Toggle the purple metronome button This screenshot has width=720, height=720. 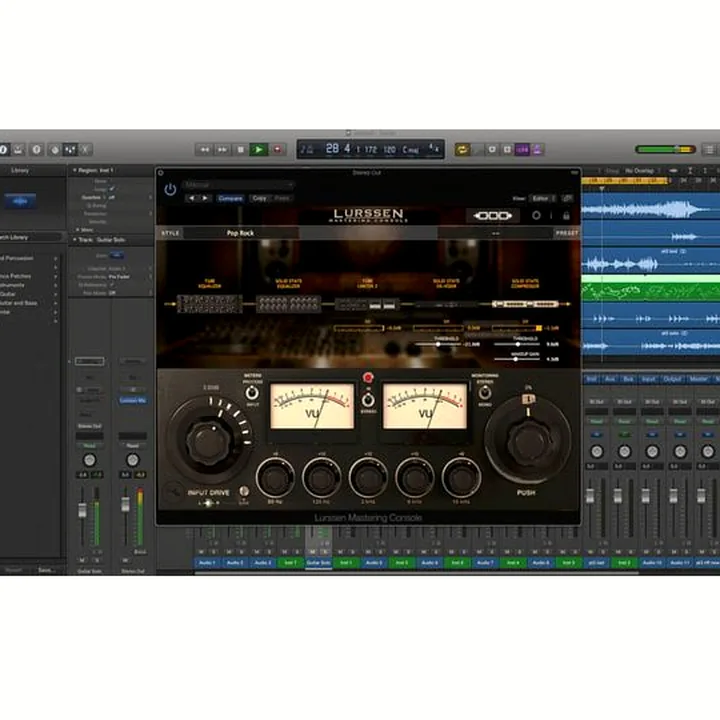click(x=537, y=150)
